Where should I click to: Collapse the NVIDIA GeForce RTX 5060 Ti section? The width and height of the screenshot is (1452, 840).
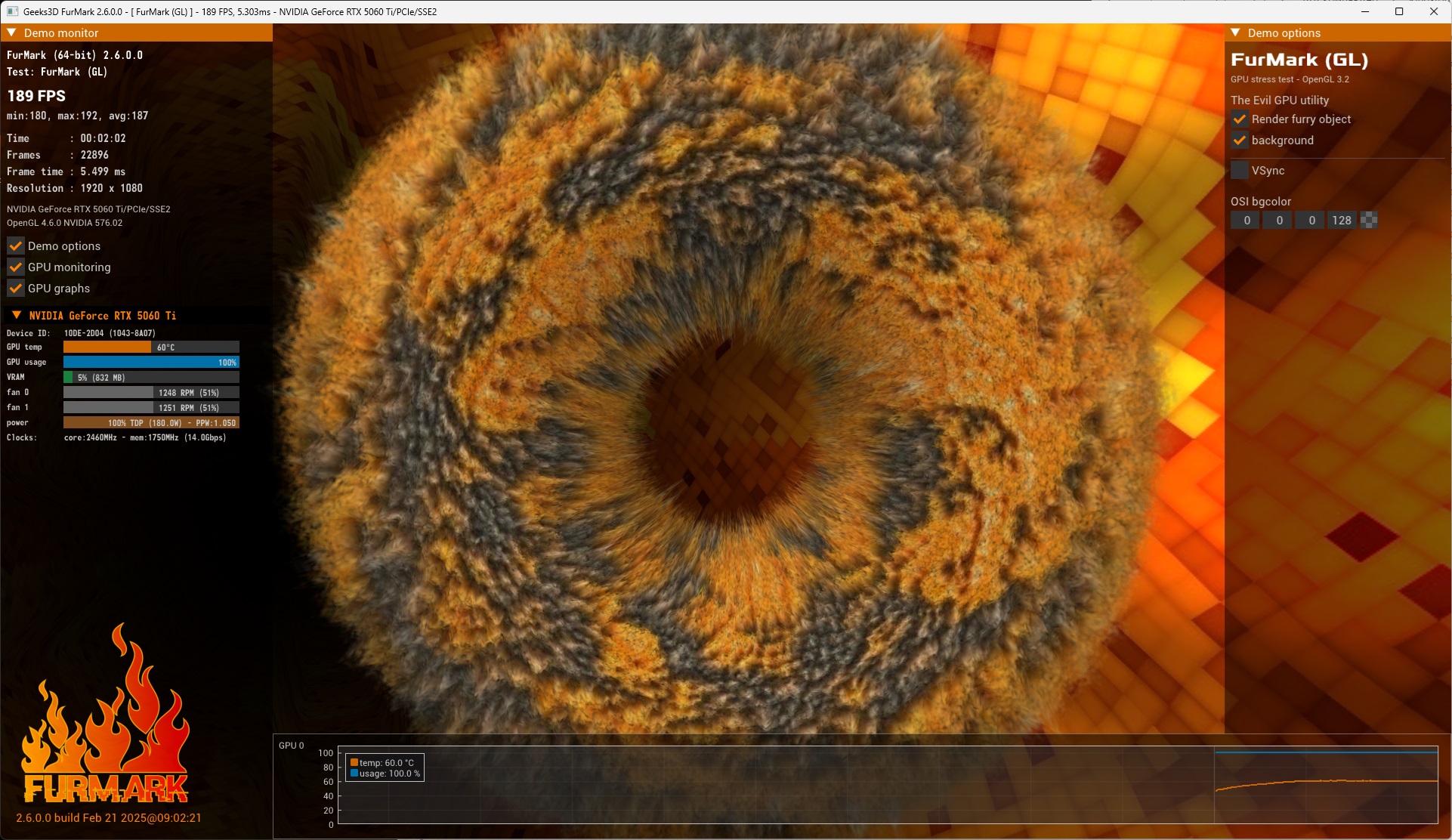[x=17, y=315]
